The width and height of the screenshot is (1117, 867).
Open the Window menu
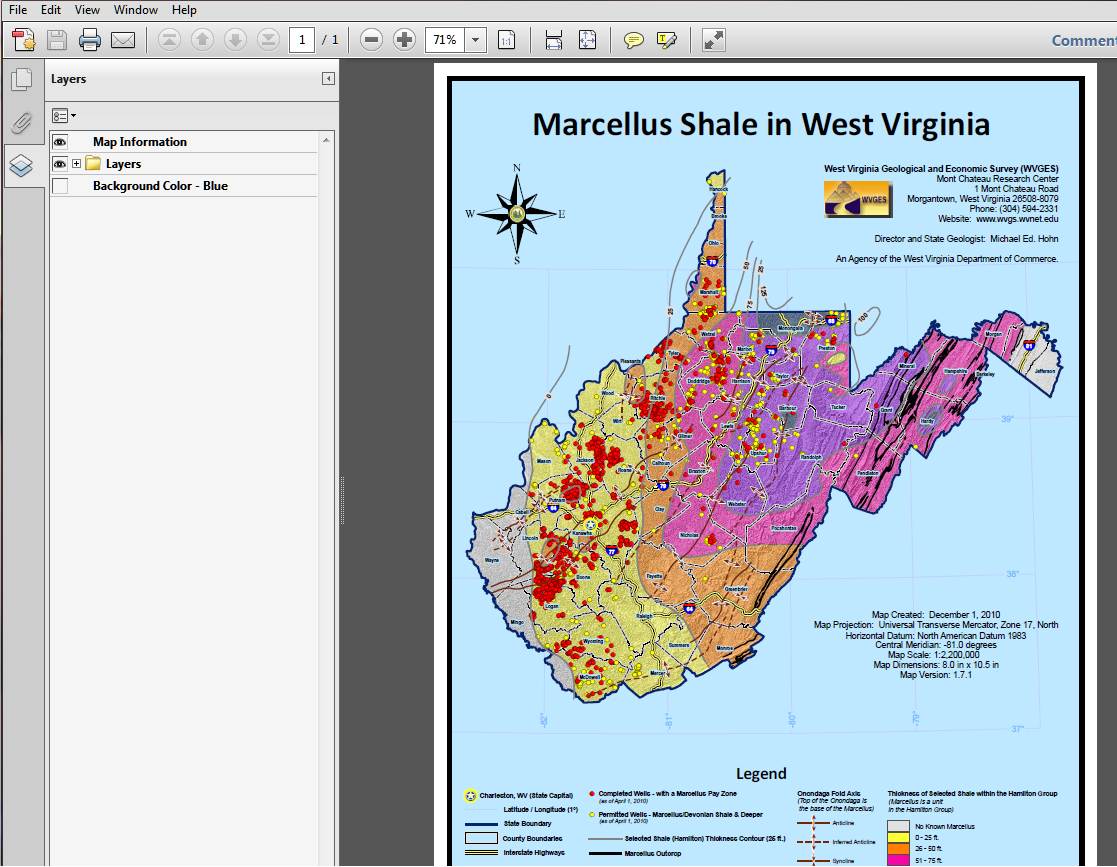135,10
